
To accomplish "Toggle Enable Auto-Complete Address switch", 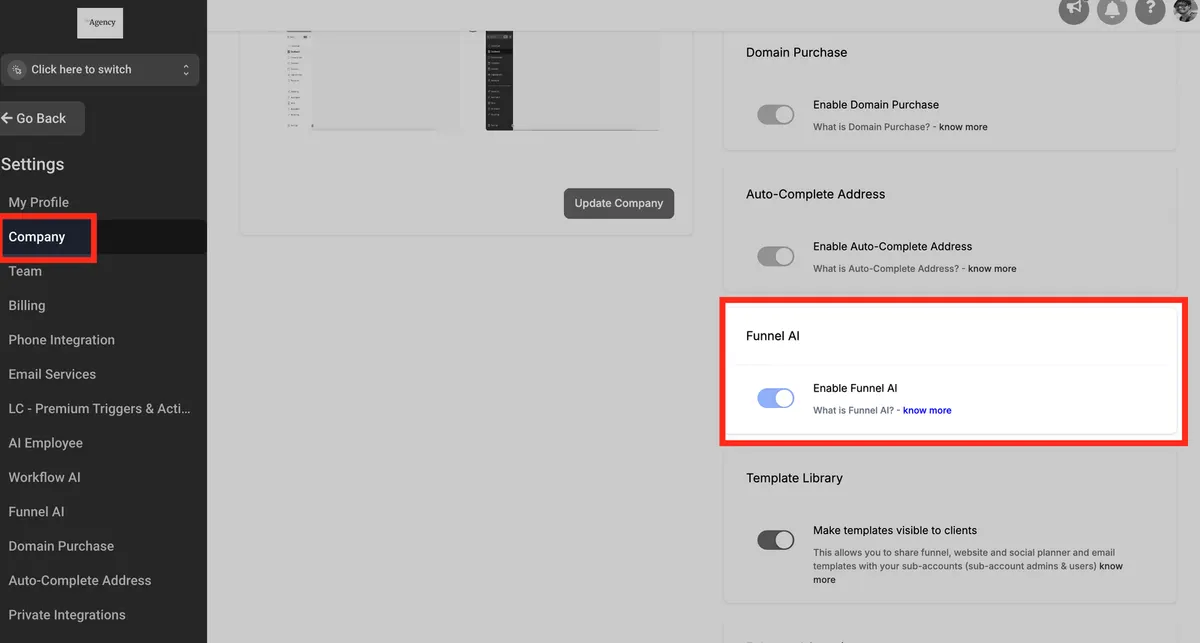I will tap(776, 257).
